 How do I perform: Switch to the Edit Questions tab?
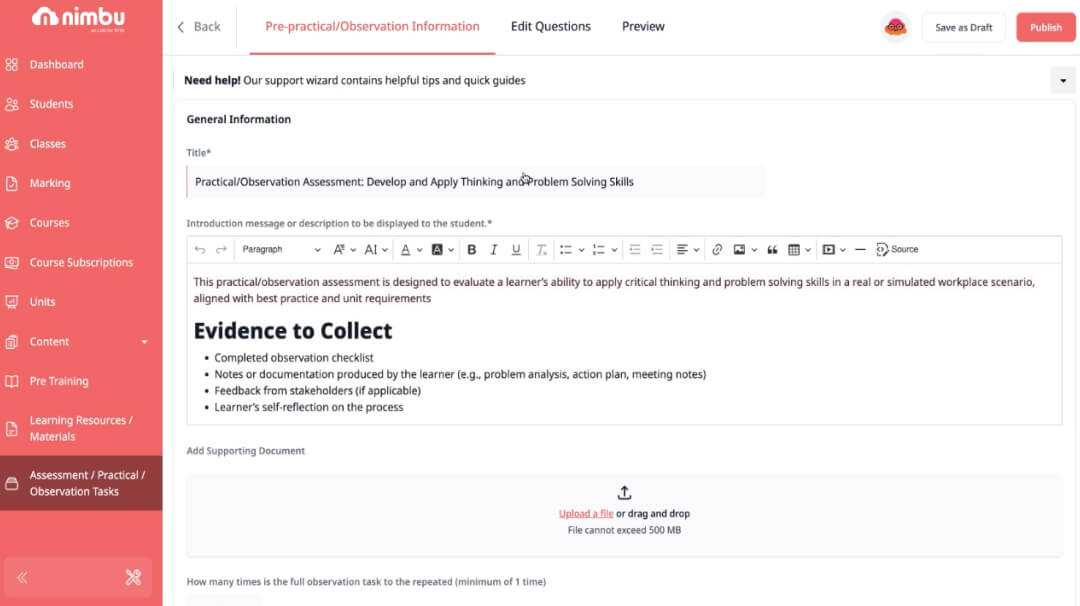point(550,27)
